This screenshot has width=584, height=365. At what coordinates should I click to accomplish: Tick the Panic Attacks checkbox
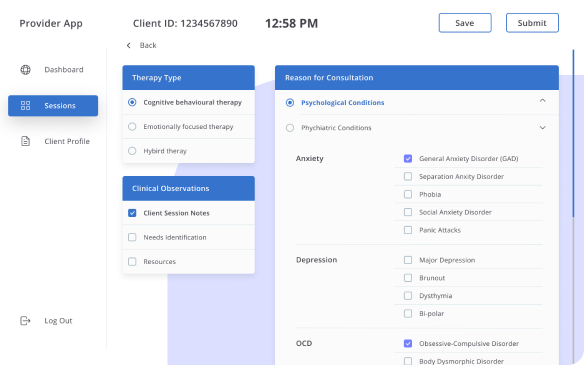(x=408, y=230)
